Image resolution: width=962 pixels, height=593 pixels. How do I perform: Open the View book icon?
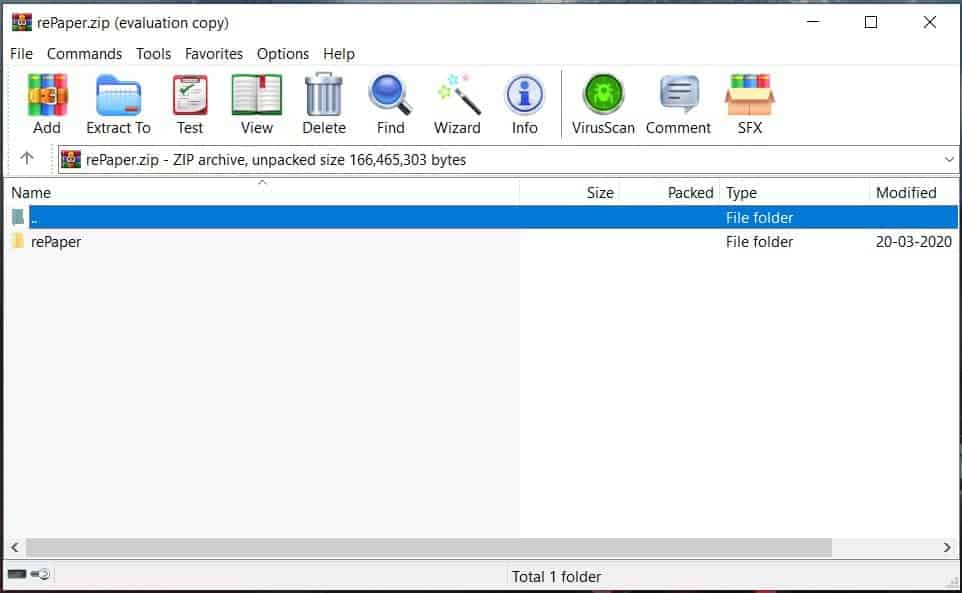pos(256,95)
